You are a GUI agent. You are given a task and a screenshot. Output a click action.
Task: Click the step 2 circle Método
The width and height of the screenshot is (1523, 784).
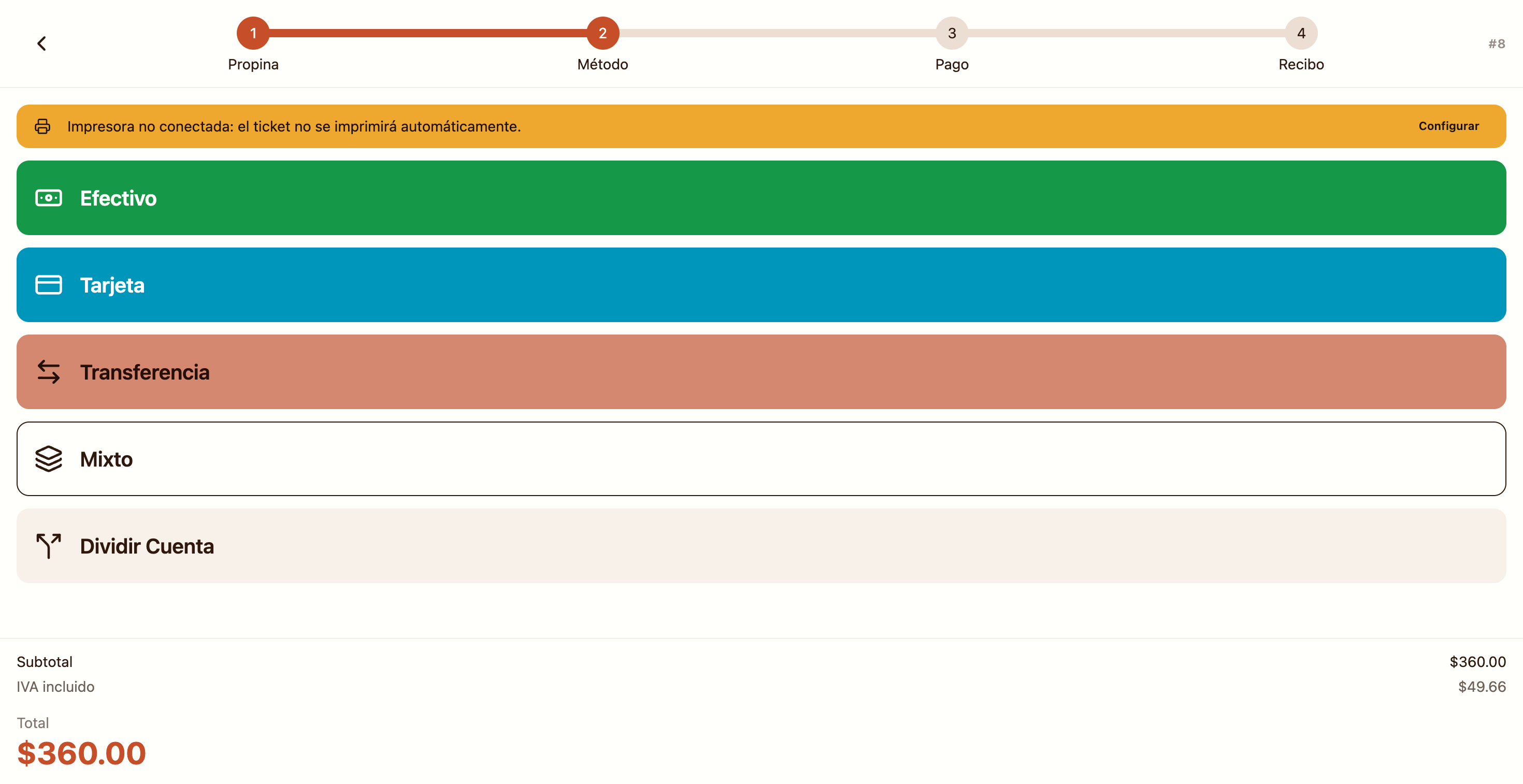coord(602,33)
